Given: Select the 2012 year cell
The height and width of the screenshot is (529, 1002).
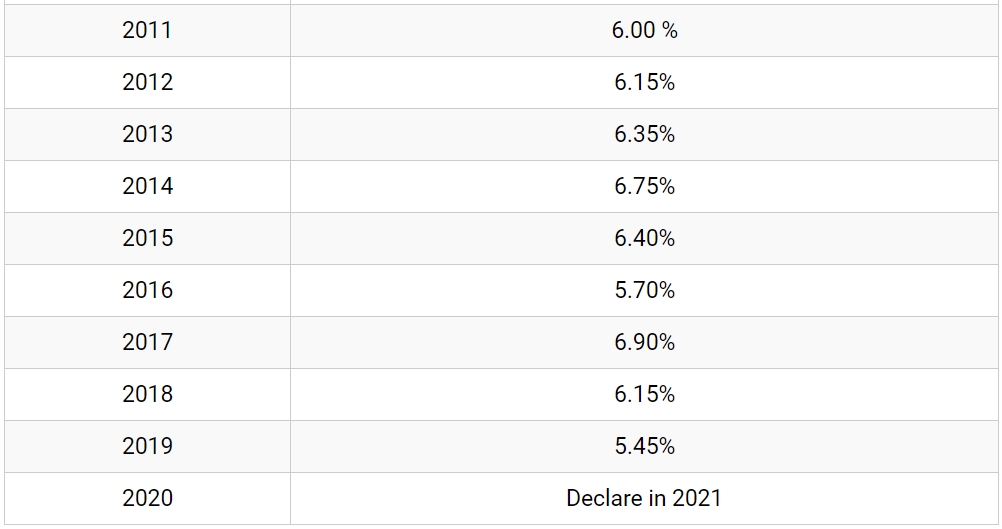Looking at the screenshot, I should [x=148, y=82].
